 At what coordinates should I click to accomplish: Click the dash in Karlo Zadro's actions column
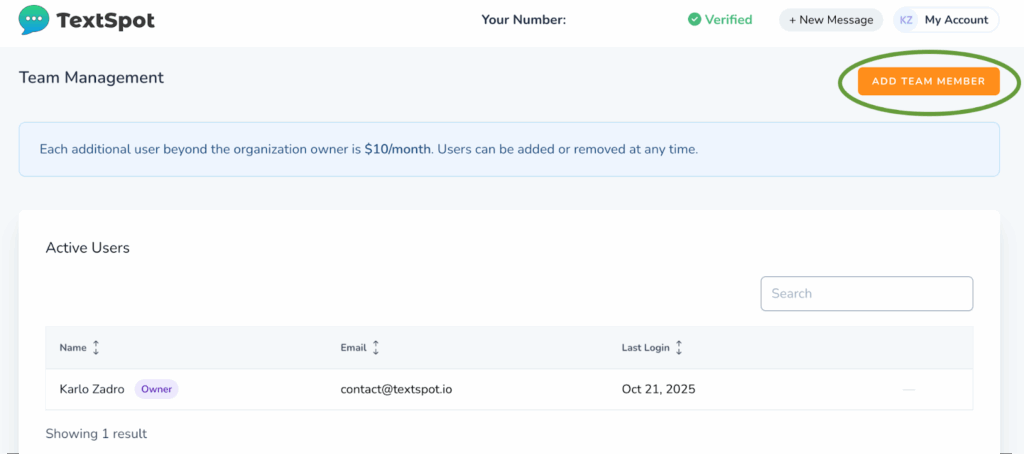(x=908, y=389)
